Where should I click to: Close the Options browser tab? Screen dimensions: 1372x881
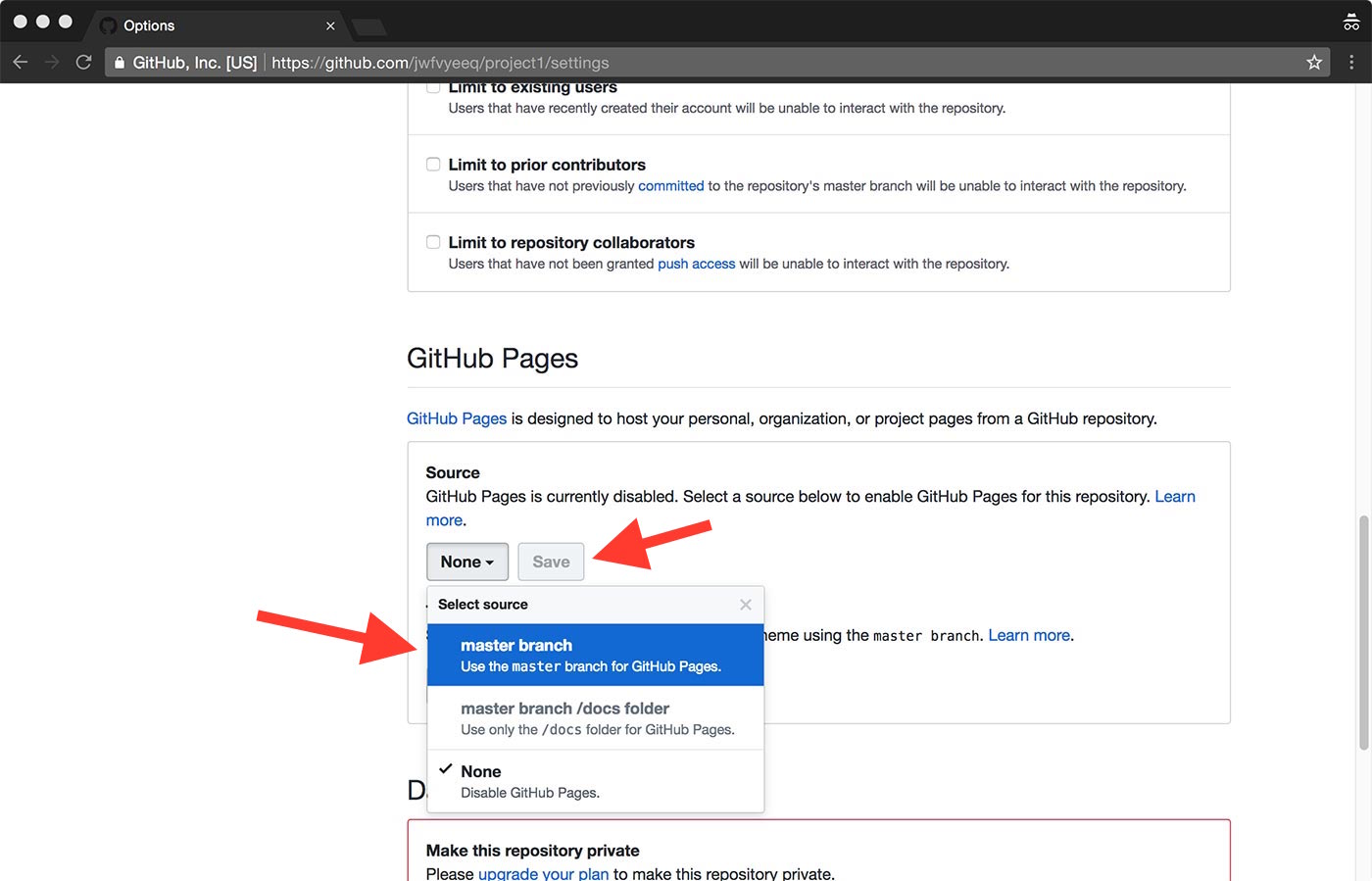(330, 25)
